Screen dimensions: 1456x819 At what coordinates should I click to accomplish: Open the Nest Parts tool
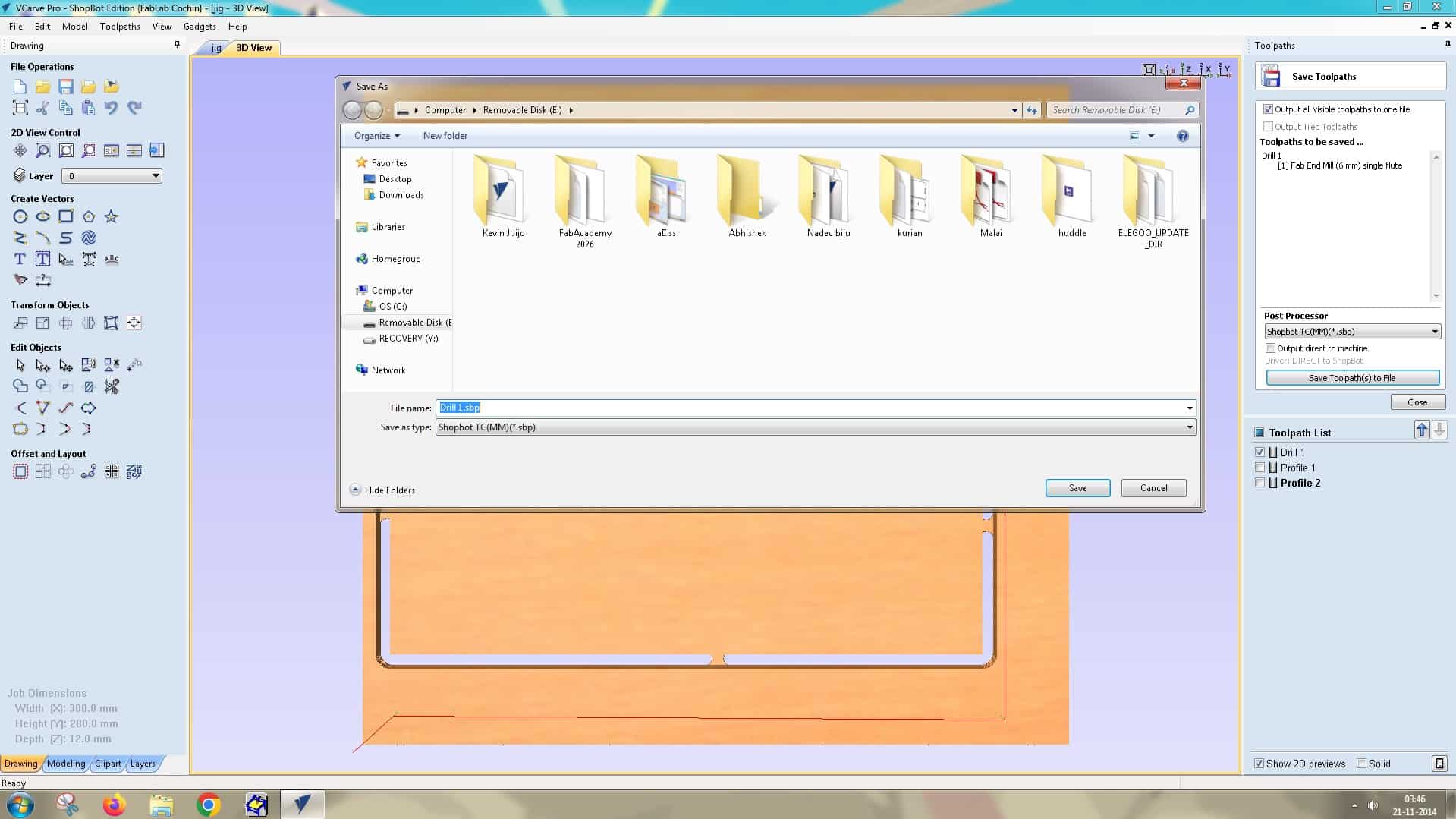[x=134, y=472]
